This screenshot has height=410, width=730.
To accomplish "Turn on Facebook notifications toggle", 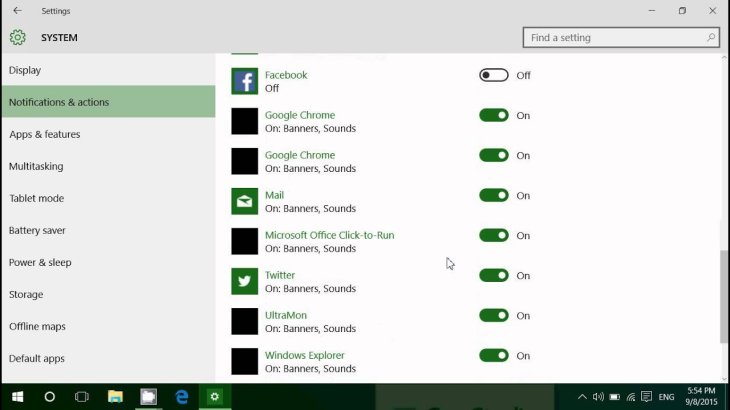I will pyautogui.click(x=493, y=75).
